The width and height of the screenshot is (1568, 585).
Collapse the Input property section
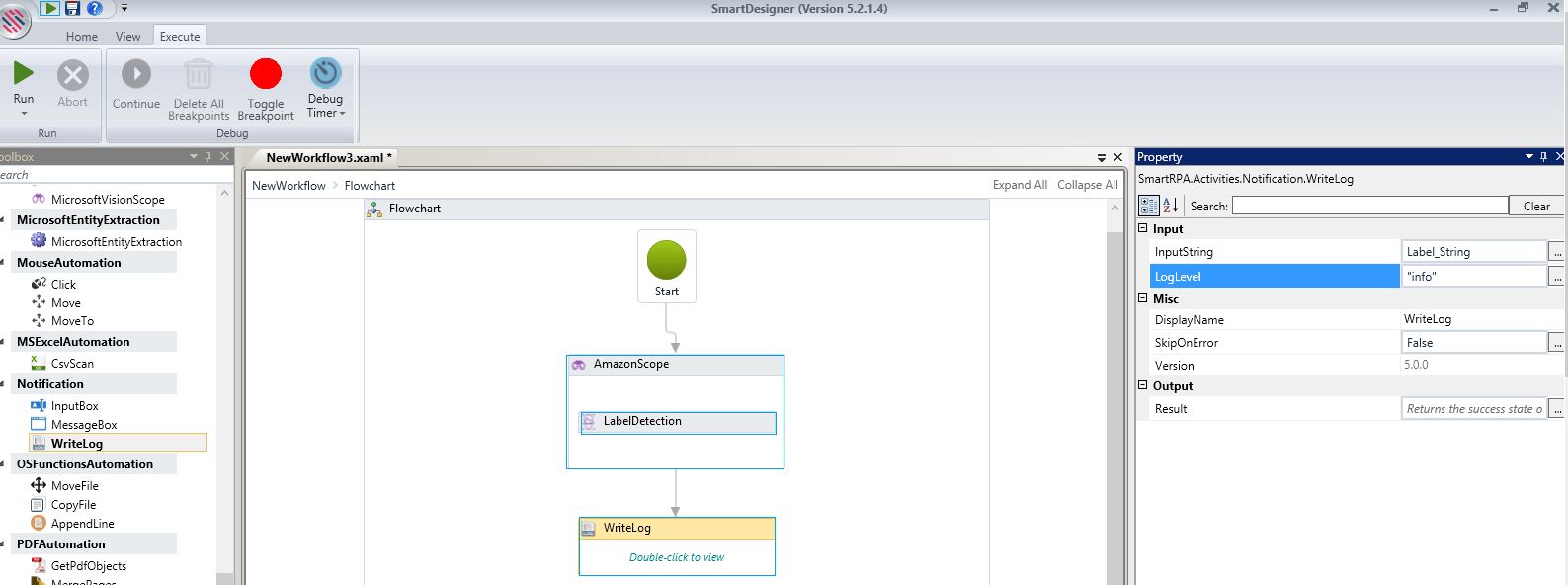pyautogui.click(x=1143, y=228)
